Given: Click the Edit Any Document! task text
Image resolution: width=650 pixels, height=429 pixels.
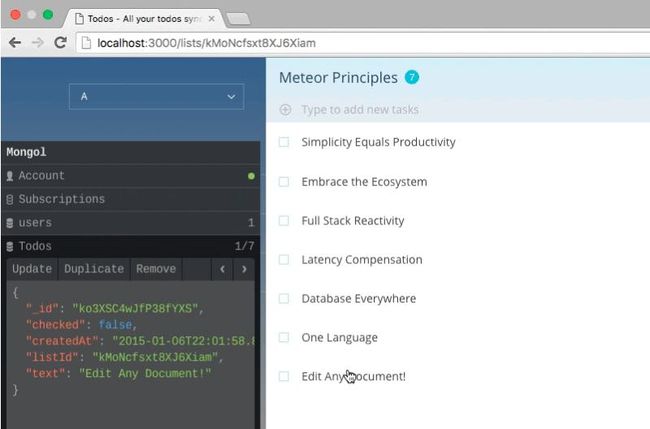Looking at the screenshot, I should (354, 376).
